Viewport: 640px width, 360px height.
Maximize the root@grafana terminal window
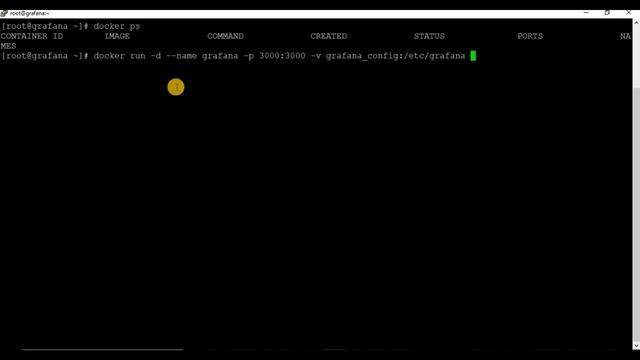point(607,13)
